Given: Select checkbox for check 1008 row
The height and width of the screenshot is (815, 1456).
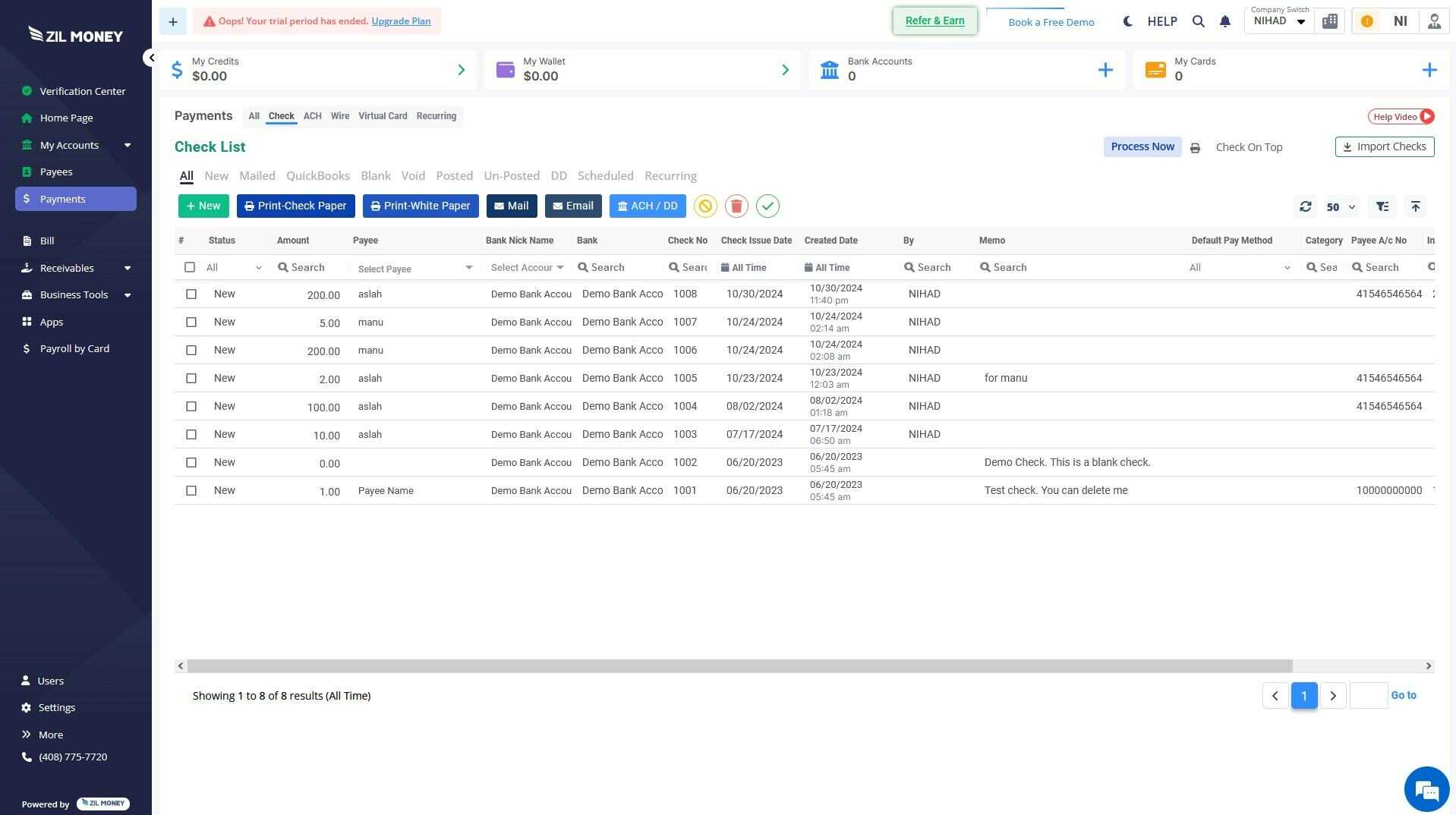Looking at the screenshot, I should [191, 294].
